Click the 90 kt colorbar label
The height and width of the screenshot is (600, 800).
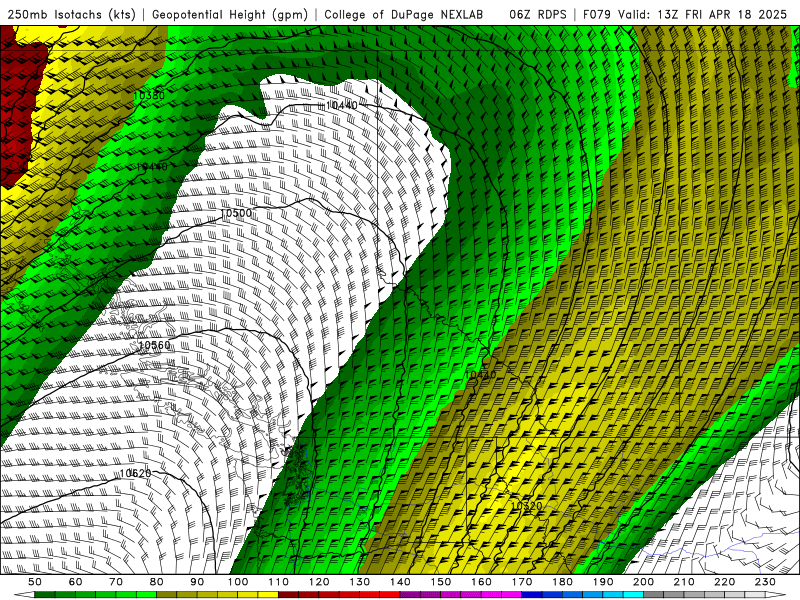click(197, 582)
